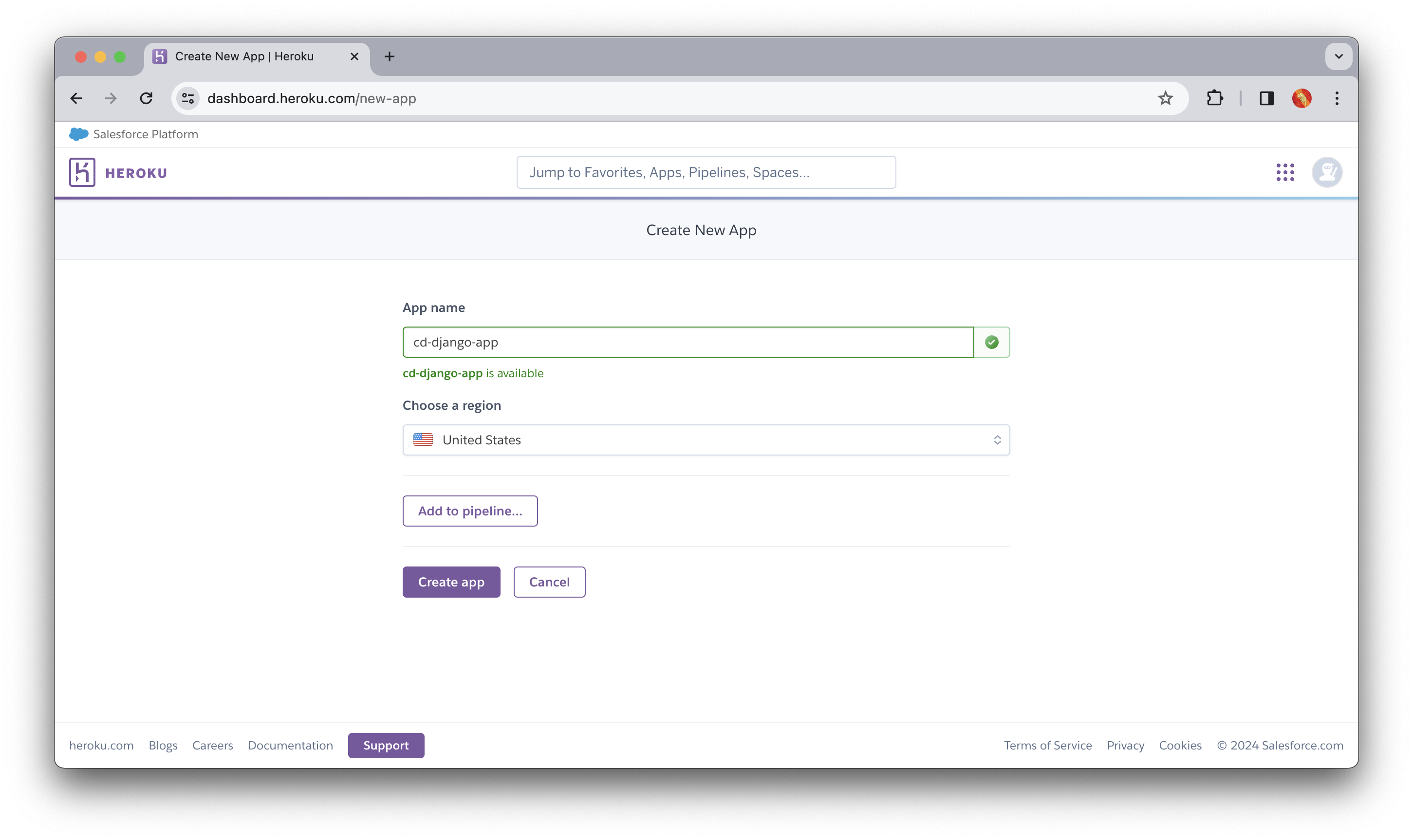Screen dimensions: 1413x840
Task: Switch to the Create New App browser tab
Action: [243, 56]
